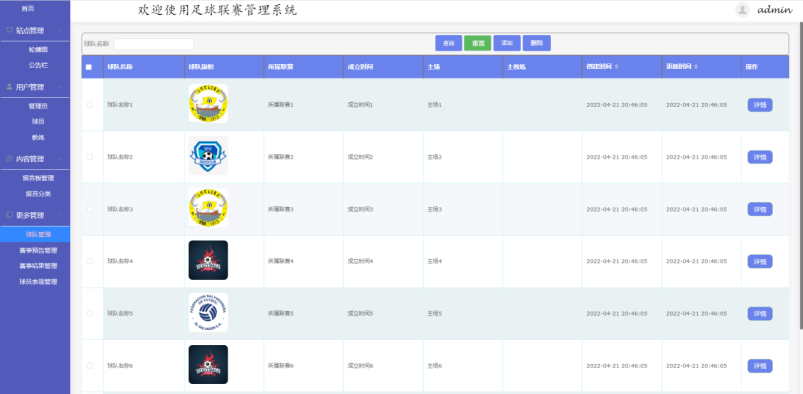Check the row checkbox for 球队名称3

[90, 209]
